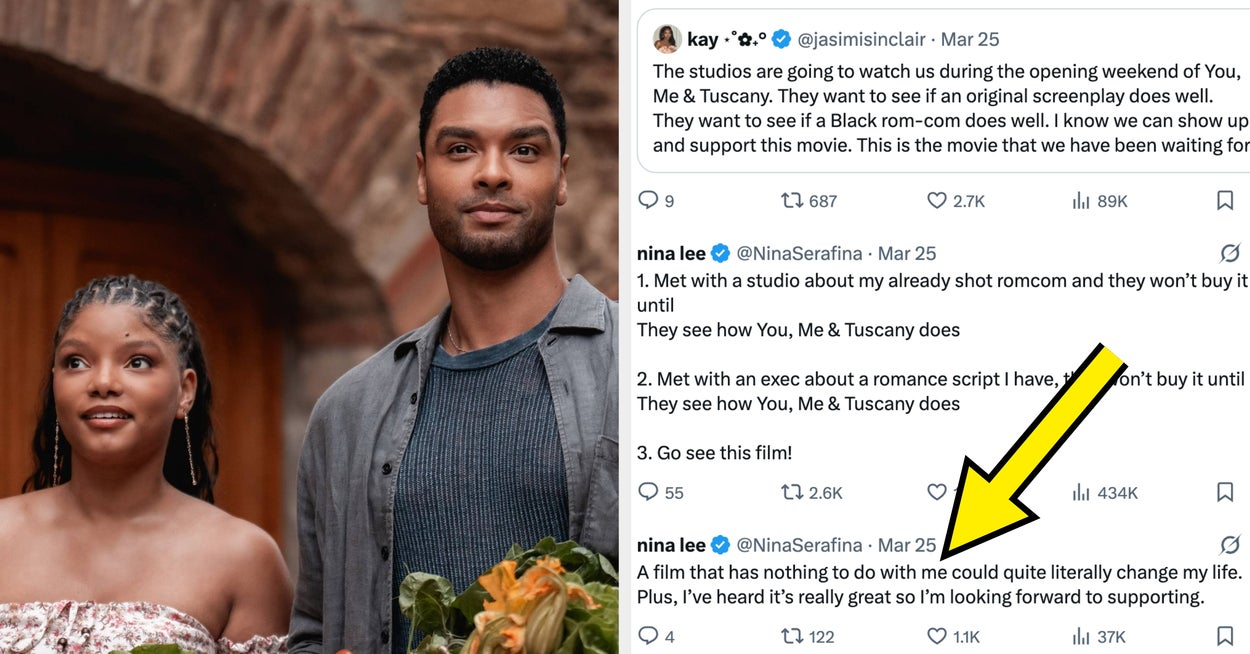
Task: Click the reply icon with 55 replies
Action: 649,492
